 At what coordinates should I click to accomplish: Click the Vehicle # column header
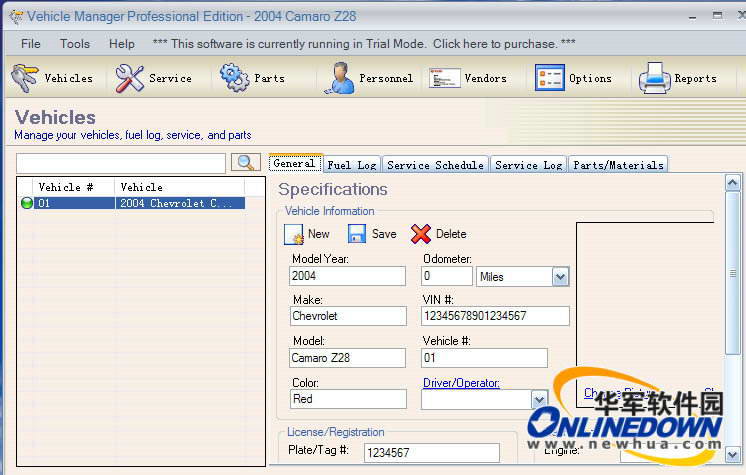tap(74, 187)
